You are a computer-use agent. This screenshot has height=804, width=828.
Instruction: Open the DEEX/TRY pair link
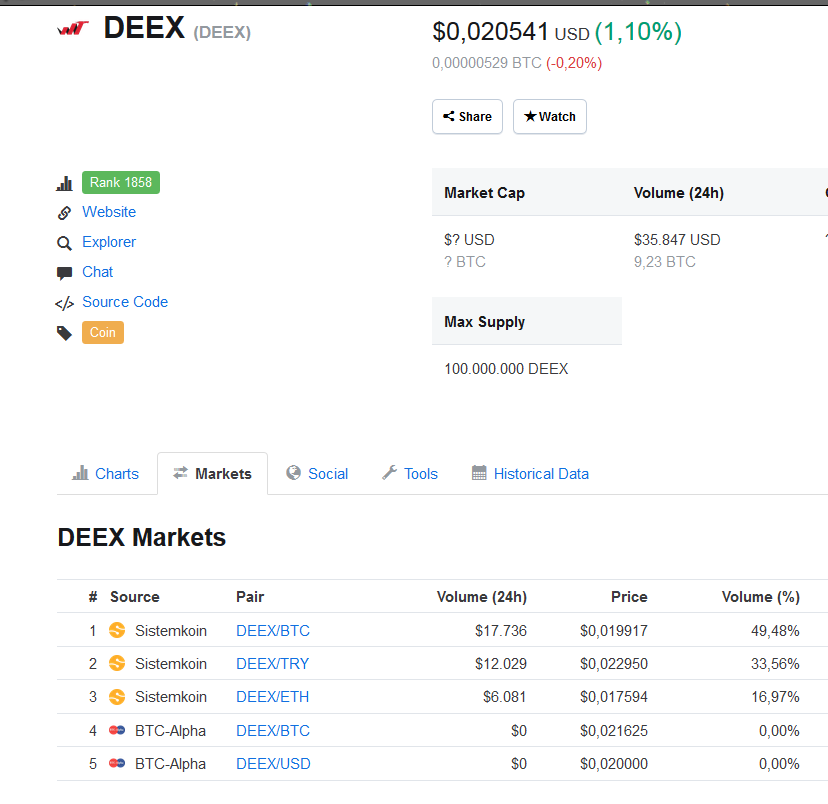click(272, 664)
